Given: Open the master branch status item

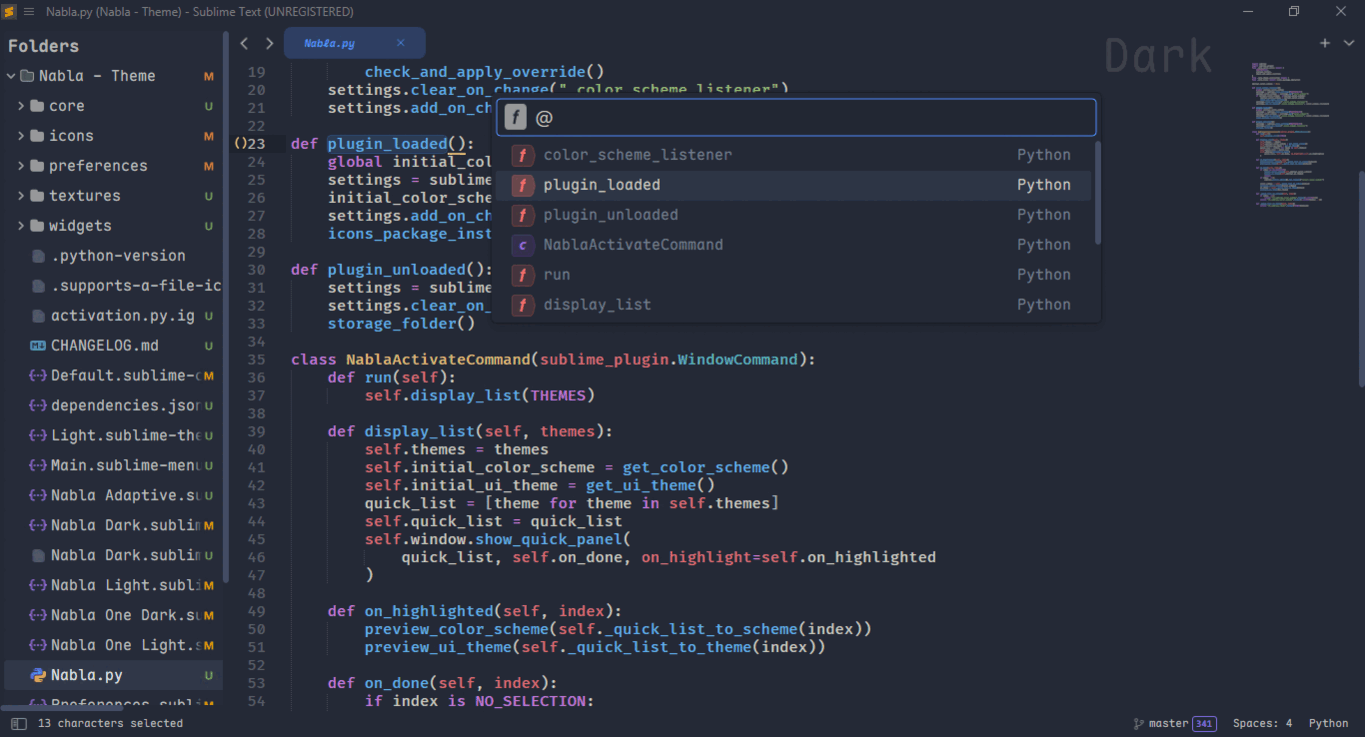Looking at the screenshot, I should (x=1168, y=723).
